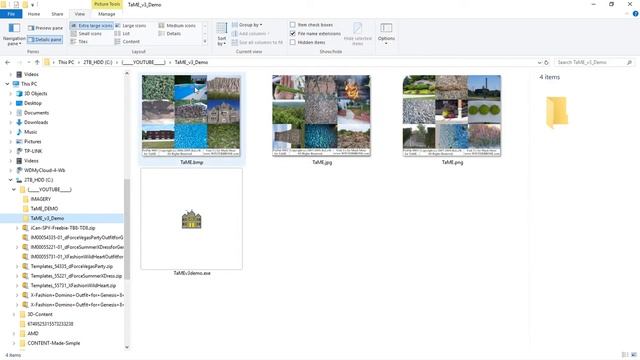Toggle the Details pane
The image size is (640, 360).
coord(45,40)
